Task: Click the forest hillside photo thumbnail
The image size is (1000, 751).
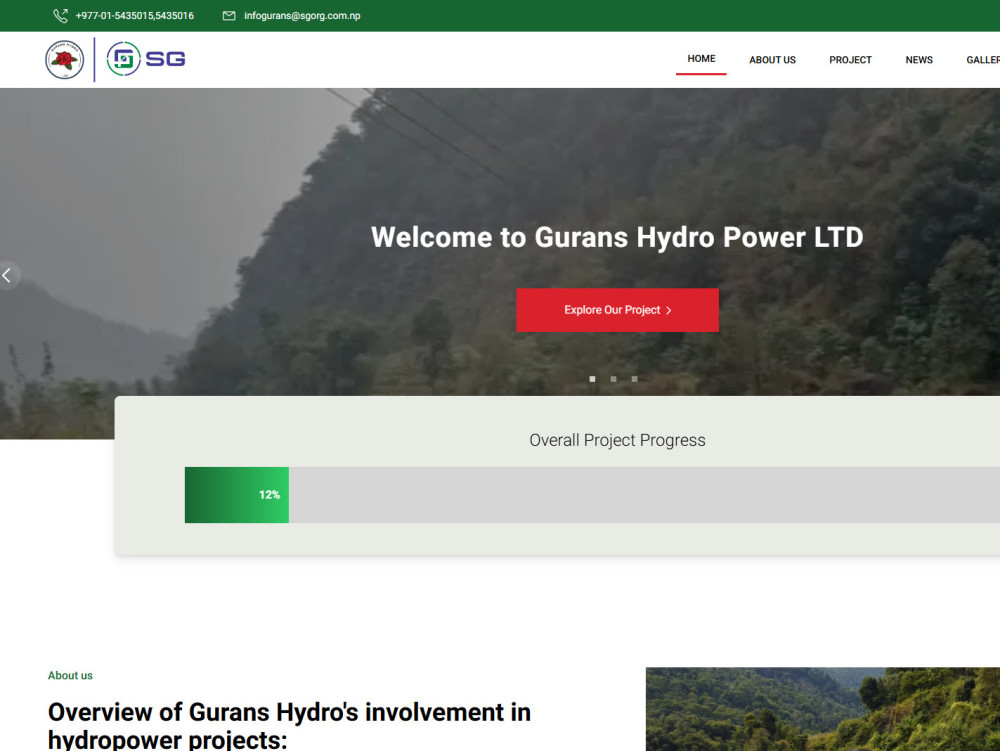Action: coord(823,709)
